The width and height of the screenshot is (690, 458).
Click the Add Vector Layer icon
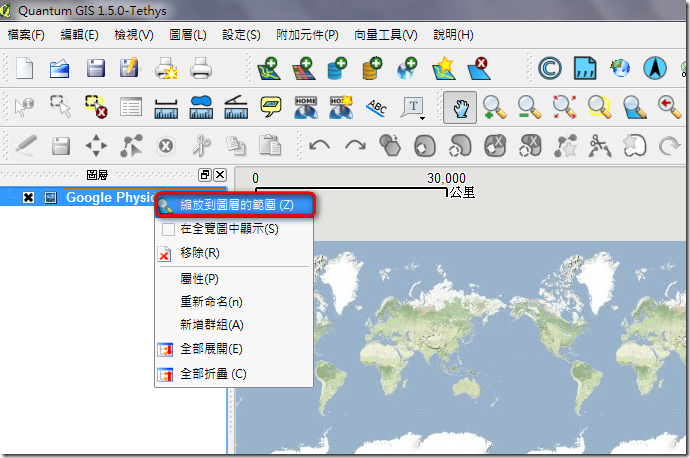pos(269,69)
